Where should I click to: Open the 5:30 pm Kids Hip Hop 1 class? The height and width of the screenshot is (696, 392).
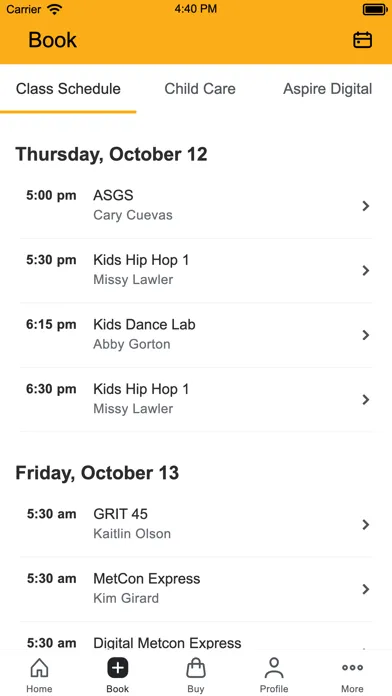[196, 270]
